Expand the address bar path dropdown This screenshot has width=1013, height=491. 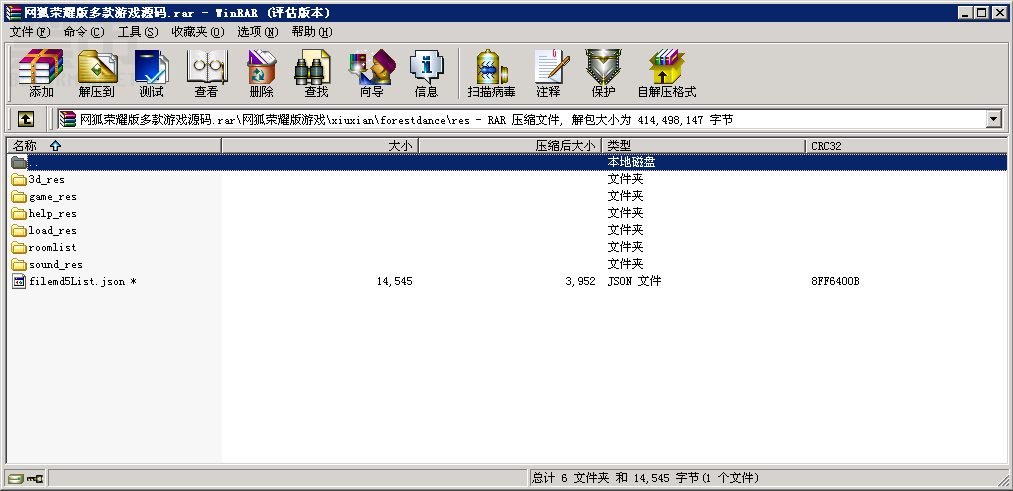(x=994, y=119)
